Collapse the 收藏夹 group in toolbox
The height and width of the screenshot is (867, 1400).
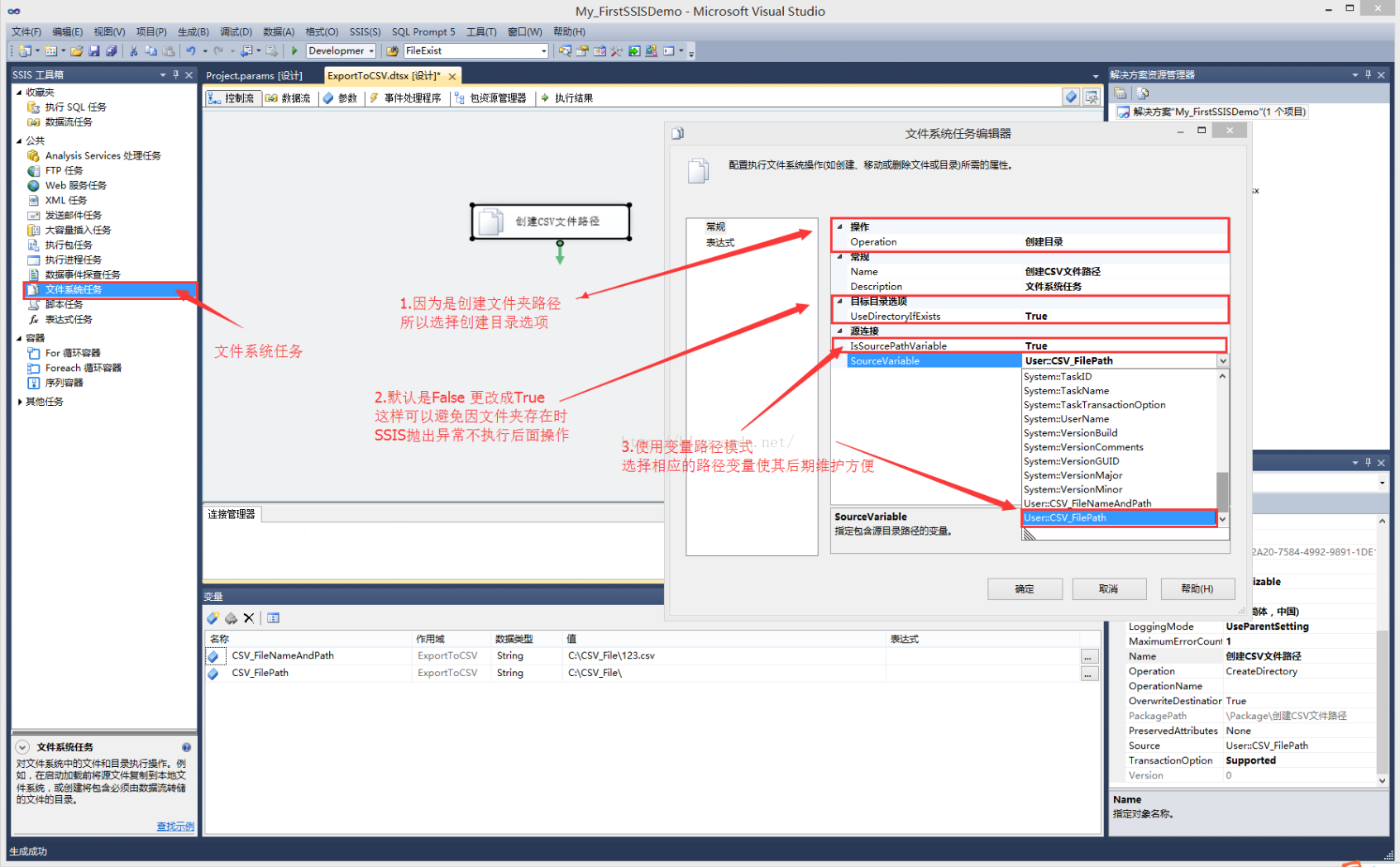19,93
